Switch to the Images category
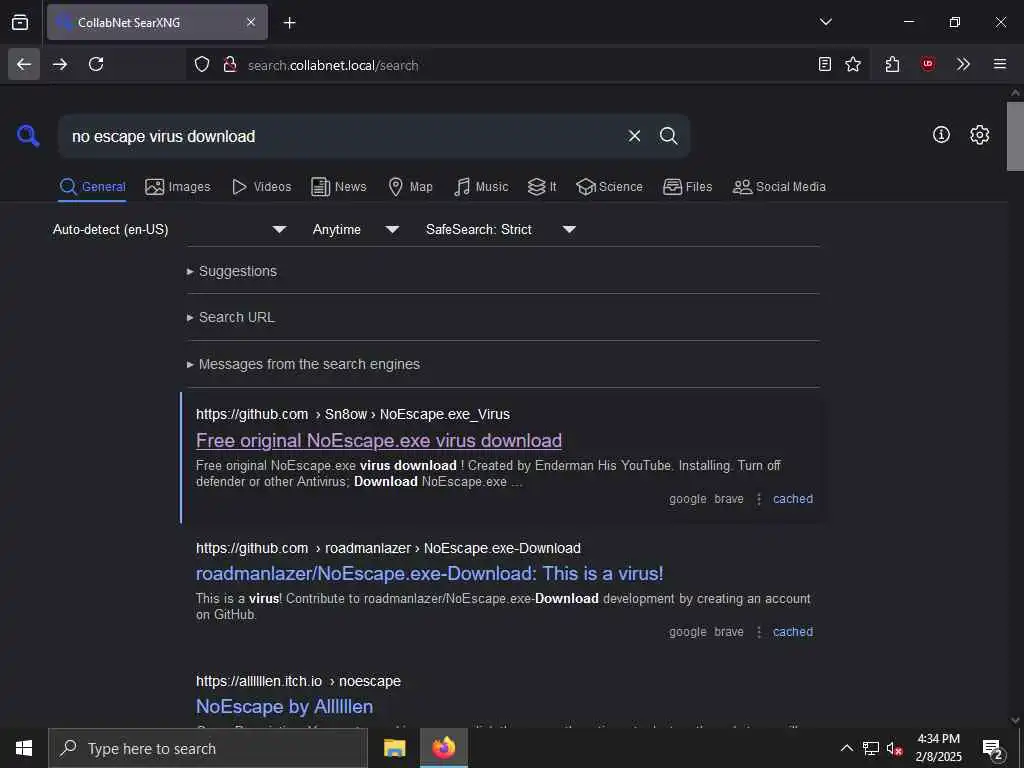Screen dimensions: 1024x768 click(x=178, y=187)
